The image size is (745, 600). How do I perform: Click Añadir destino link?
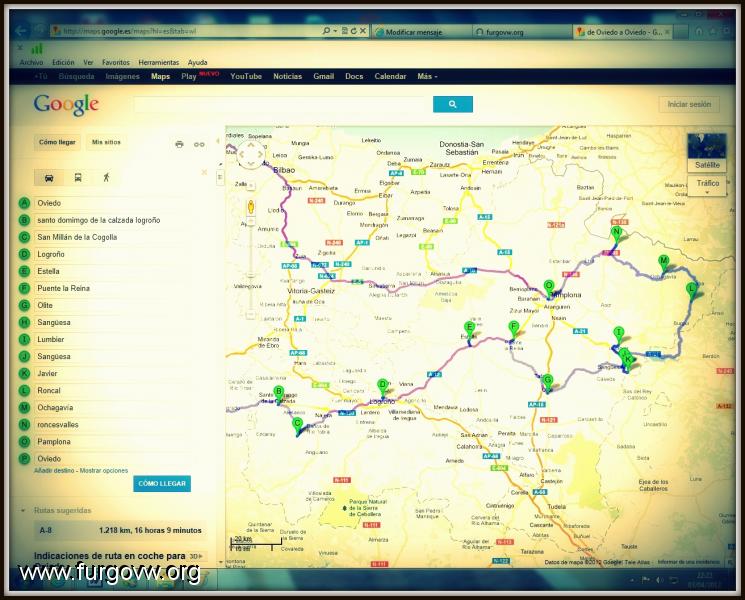coord(54,471)
